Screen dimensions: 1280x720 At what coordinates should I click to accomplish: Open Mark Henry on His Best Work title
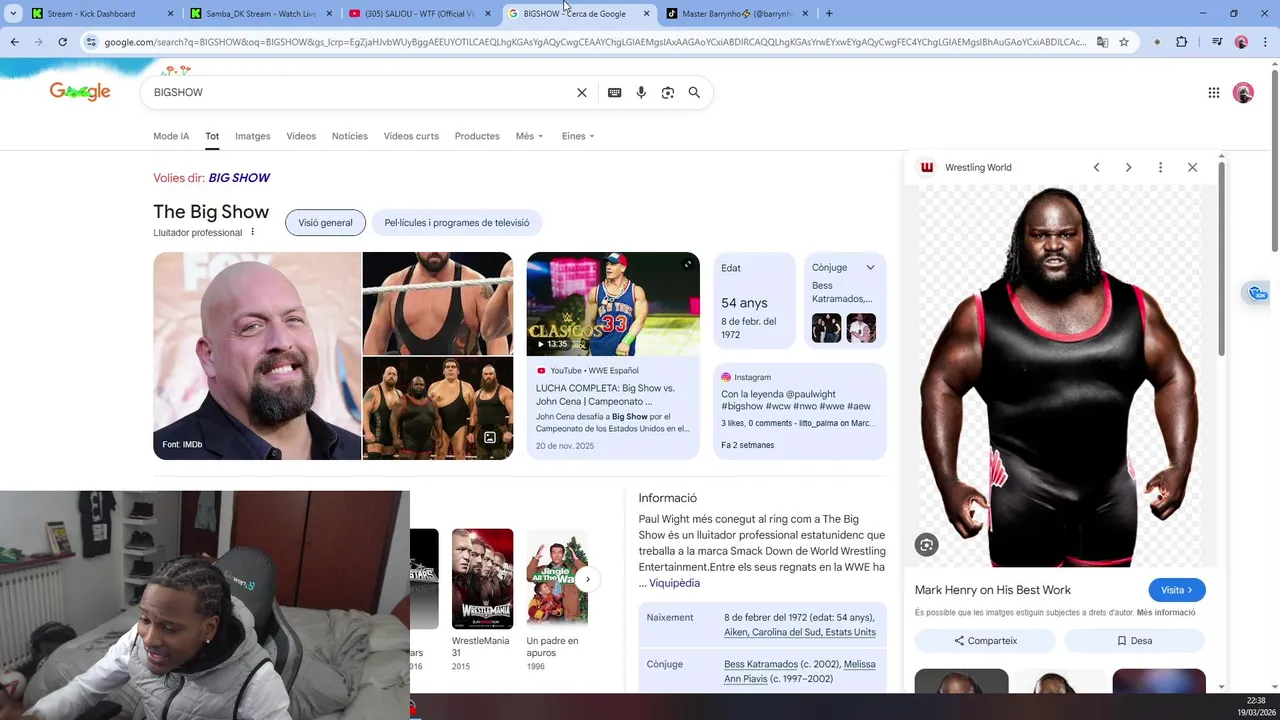point(993,590)
